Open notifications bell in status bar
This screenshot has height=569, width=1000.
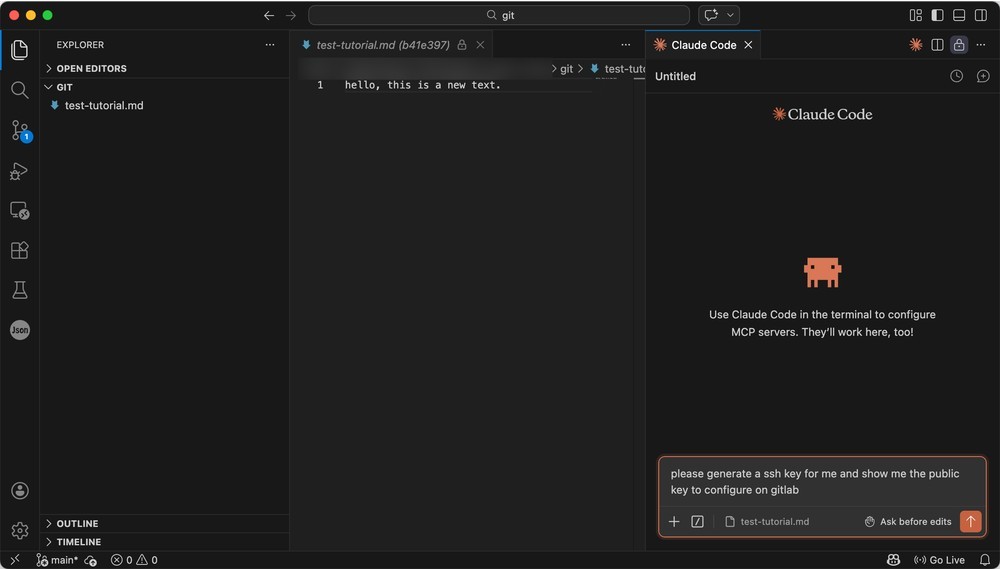point(985,560)
